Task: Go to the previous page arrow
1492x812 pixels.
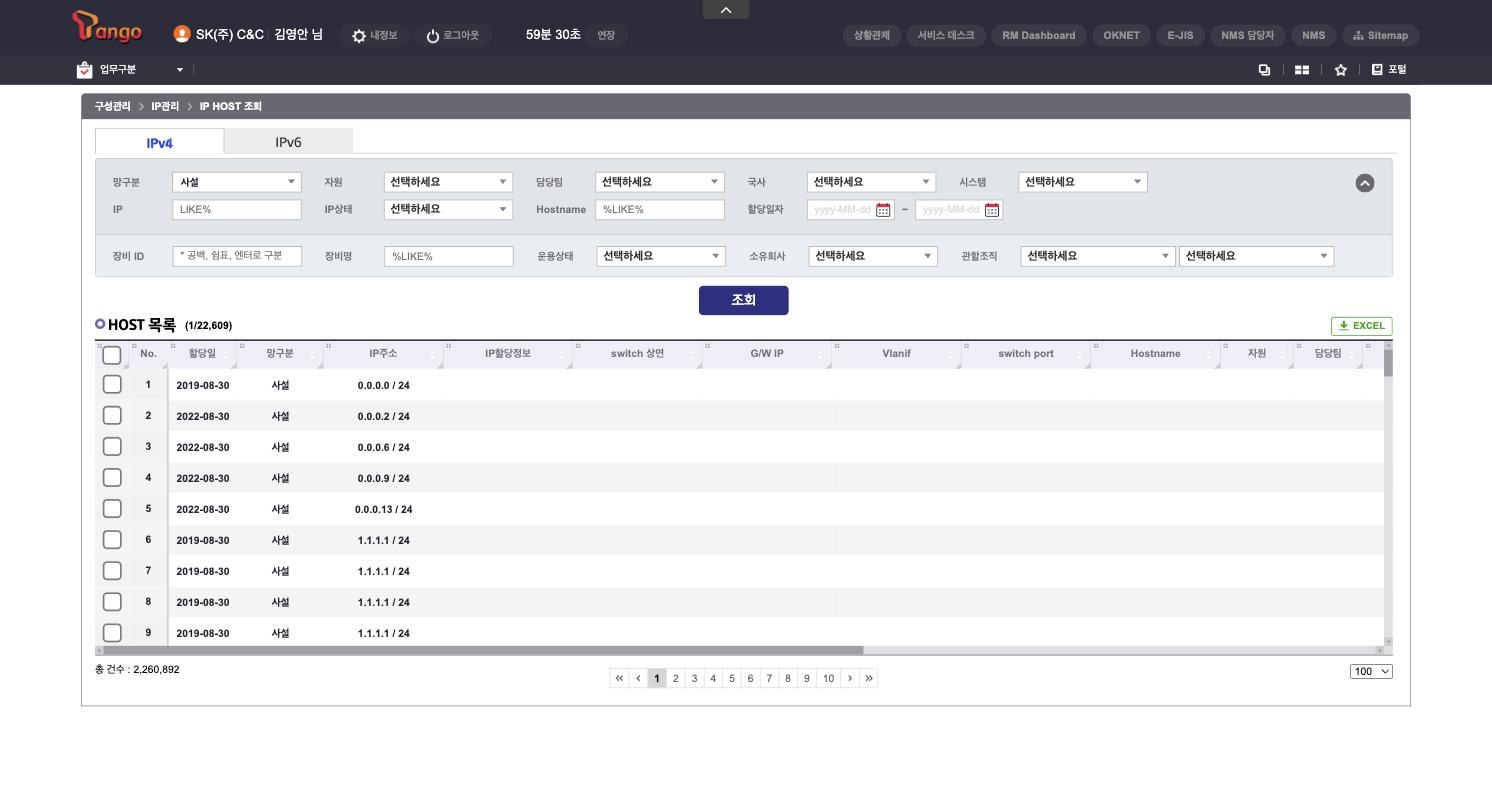Action: coord(638,678)
